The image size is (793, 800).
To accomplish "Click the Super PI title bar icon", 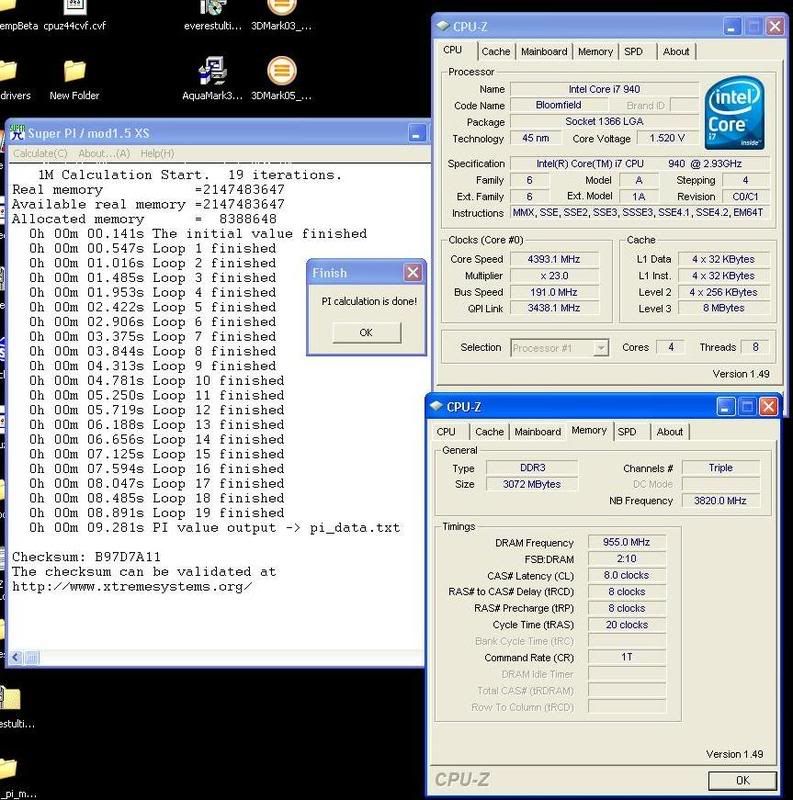I will tap(17, 132).
